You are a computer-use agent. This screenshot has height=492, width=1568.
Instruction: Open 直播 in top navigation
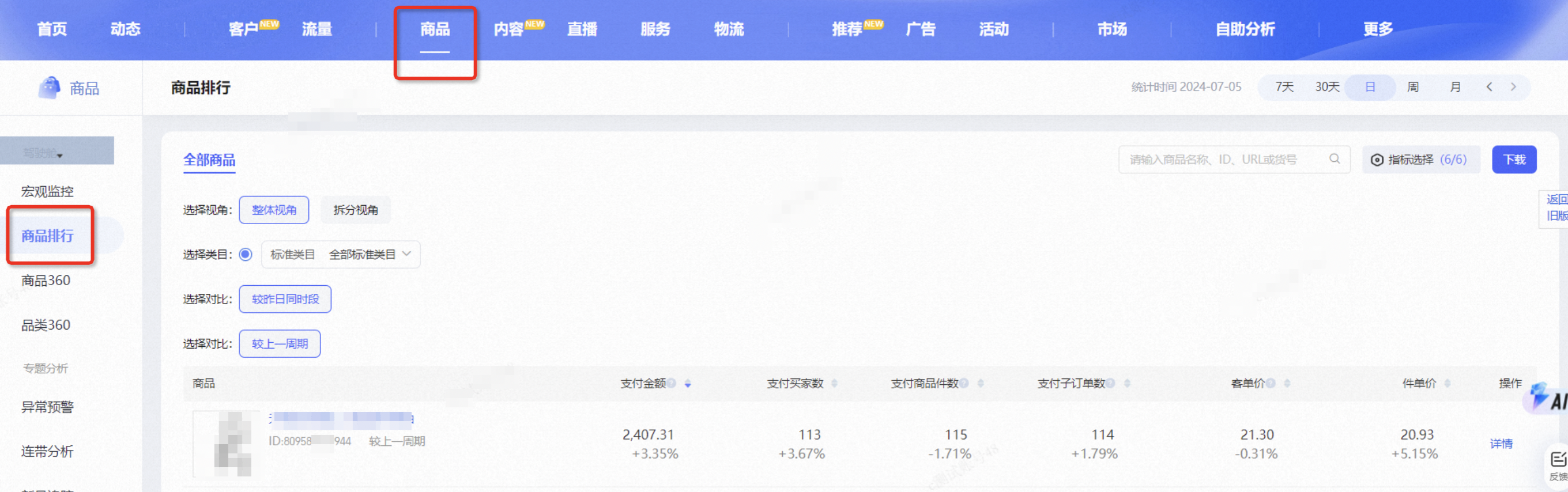coord(582,29)
